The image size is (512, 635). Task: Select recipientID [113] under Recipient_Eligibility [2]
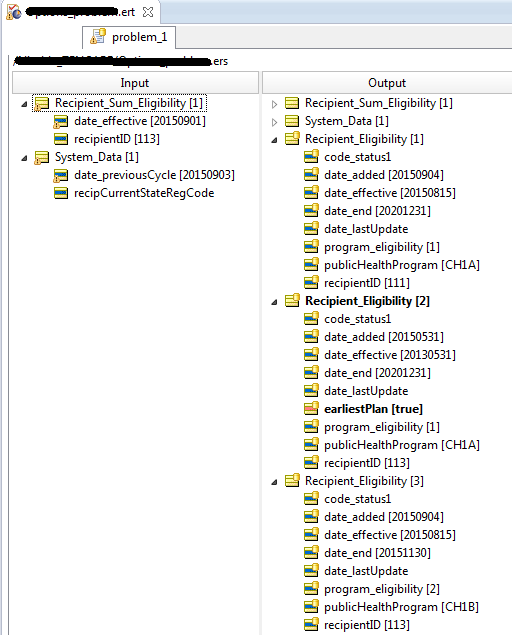[367, 463]
